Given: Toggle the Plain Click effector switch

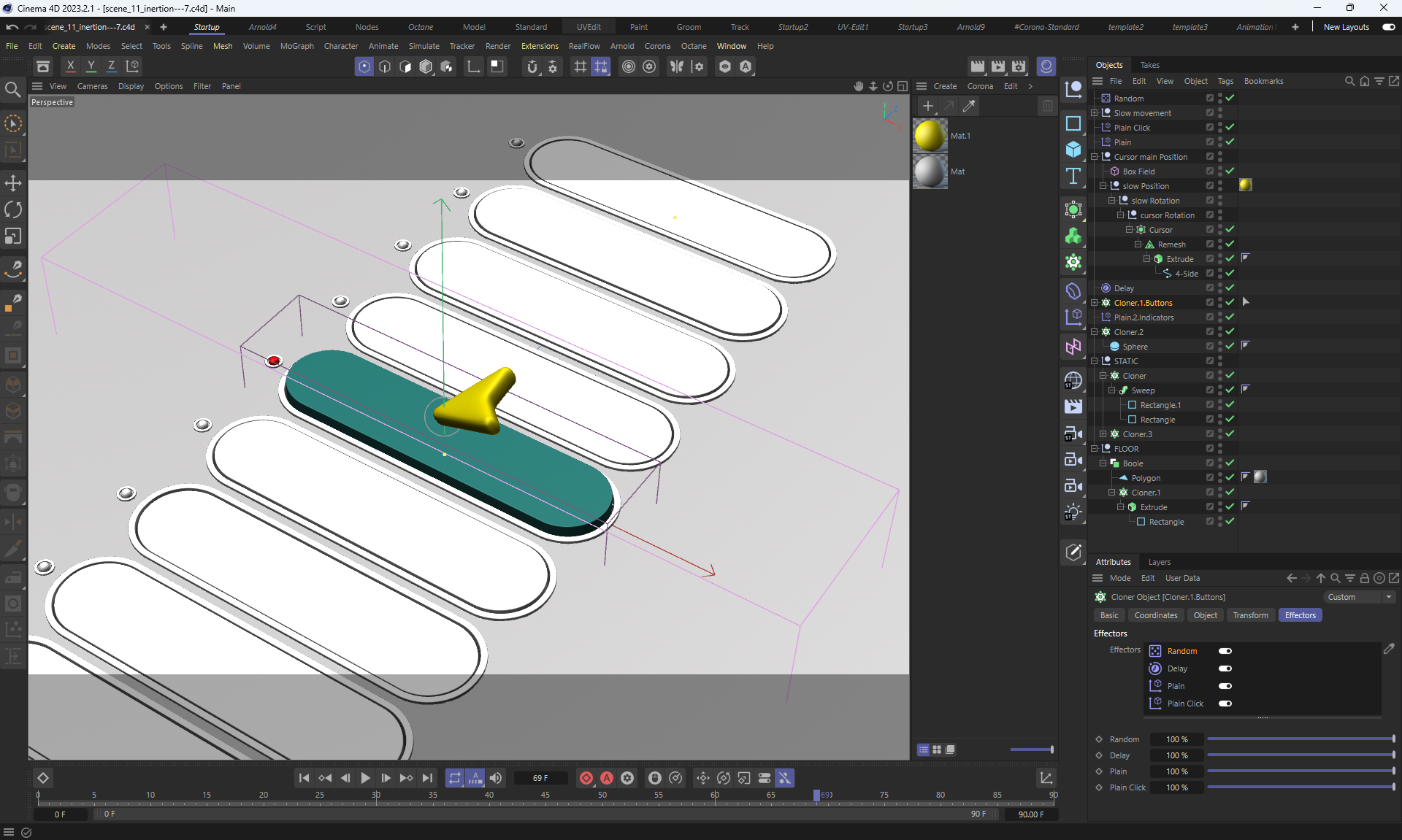Looking at the screenshot, I should 1225,704.
